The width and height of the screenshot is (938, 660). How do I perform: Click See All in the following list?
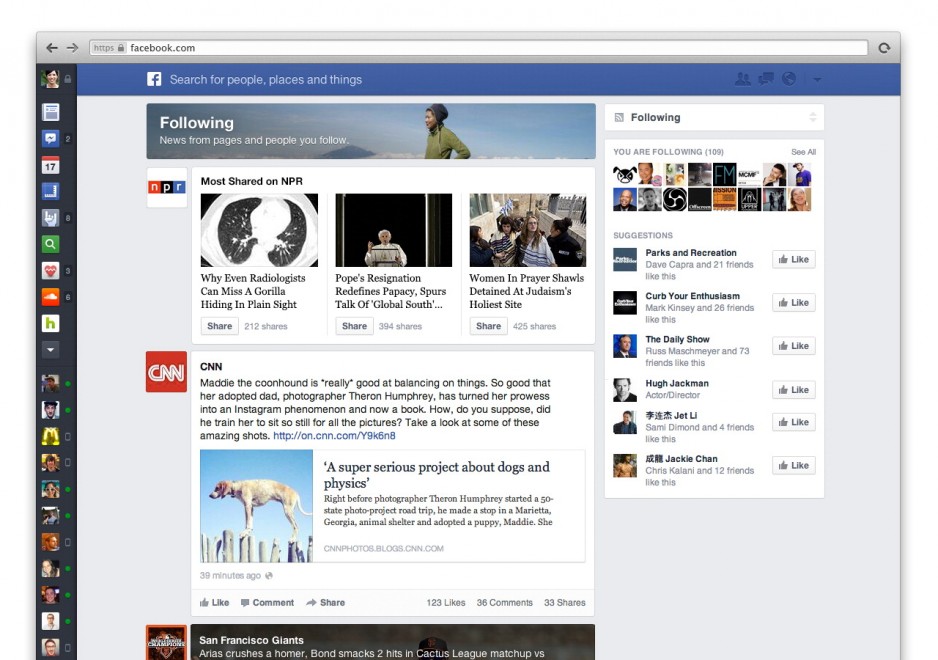(803, 152)
